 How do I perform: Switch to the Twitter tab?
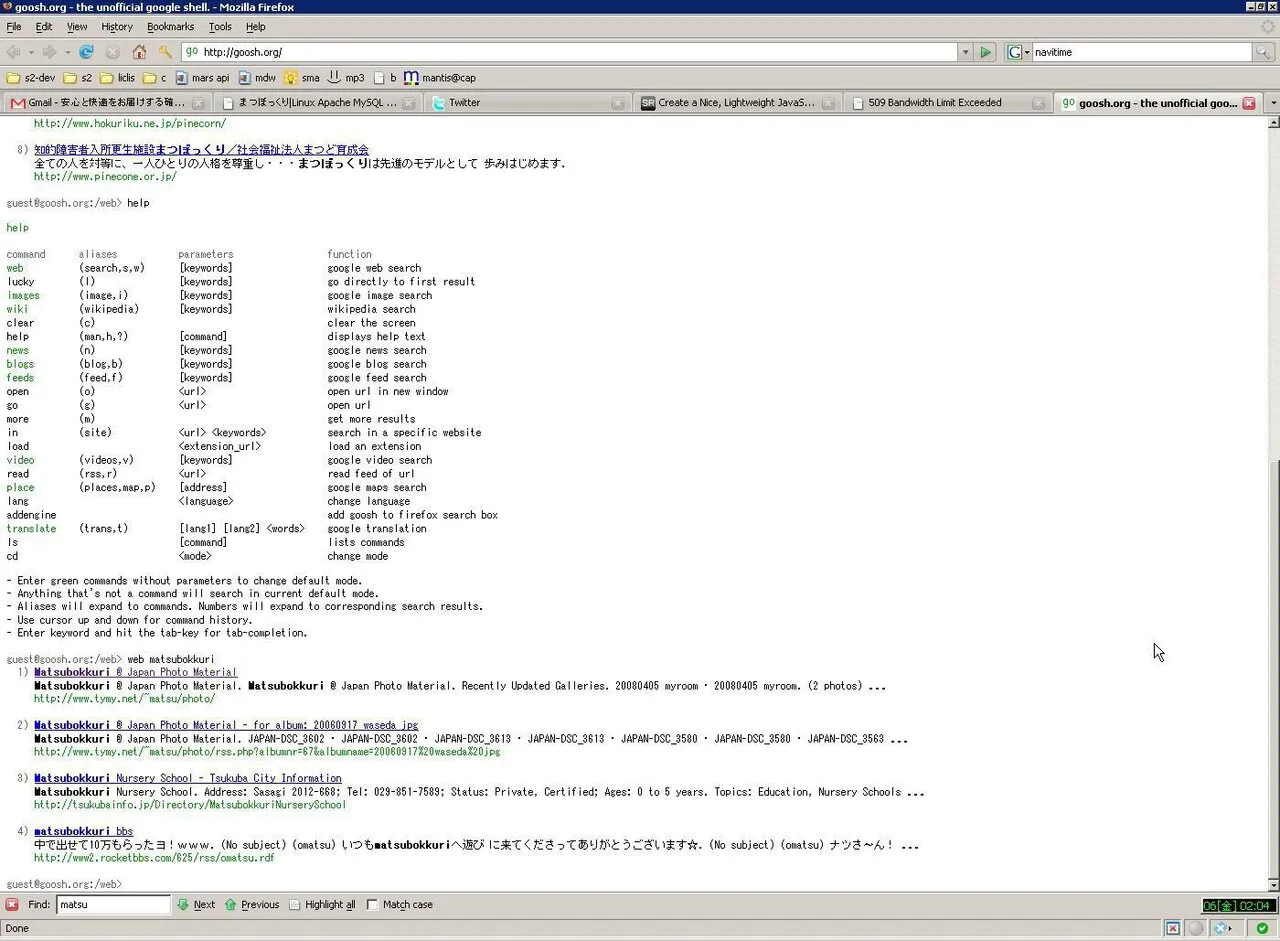464,103
